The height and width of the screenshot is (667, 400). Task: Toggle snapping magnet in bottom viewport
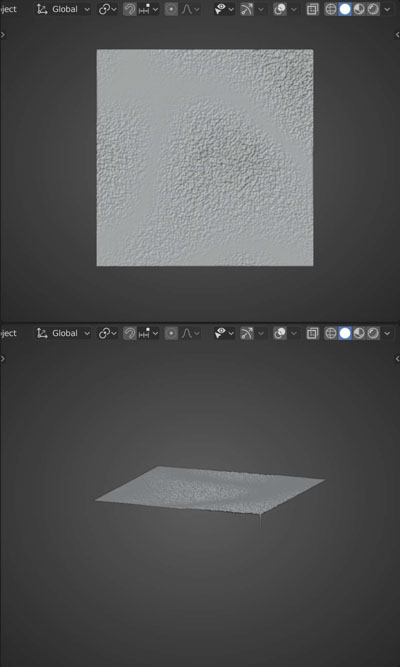pos(129,333)
